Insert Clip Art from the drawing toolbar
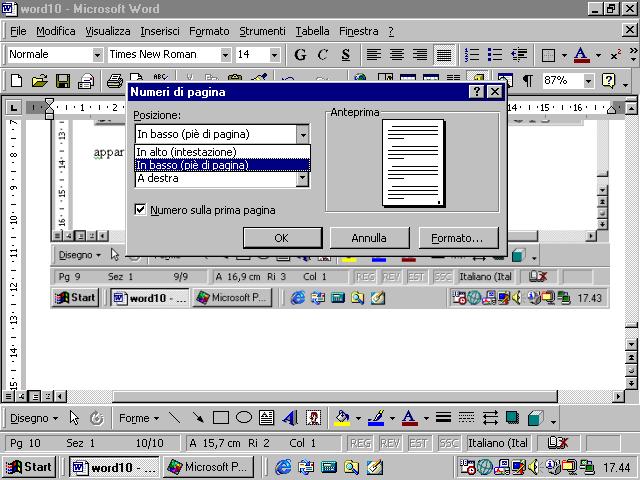The width and height of the screenshot is (640, 480). tap(313, 418)
